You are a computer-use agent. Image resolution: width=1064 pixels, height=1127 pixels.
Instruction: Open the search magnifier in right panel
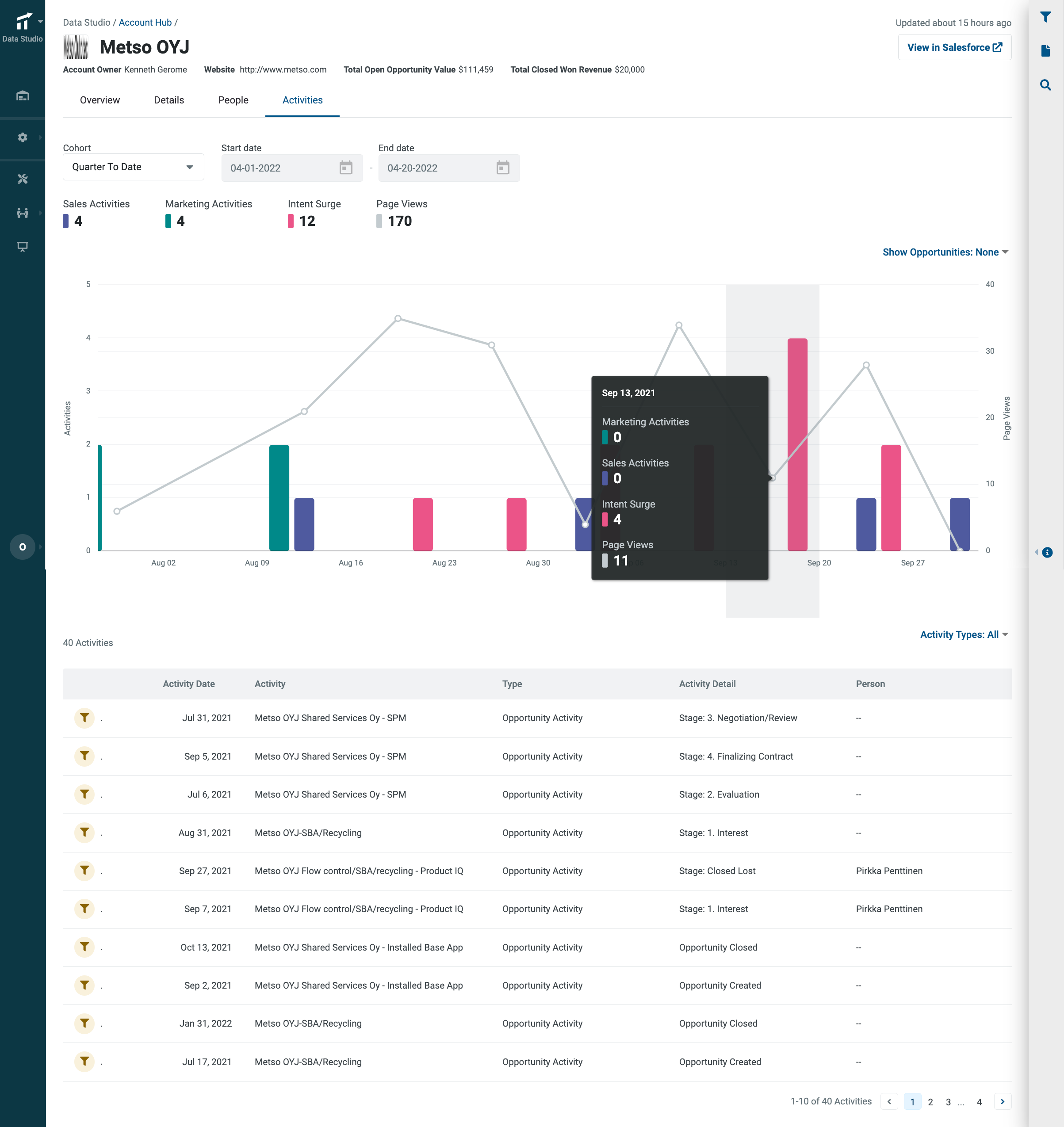tap(1045, 85)
